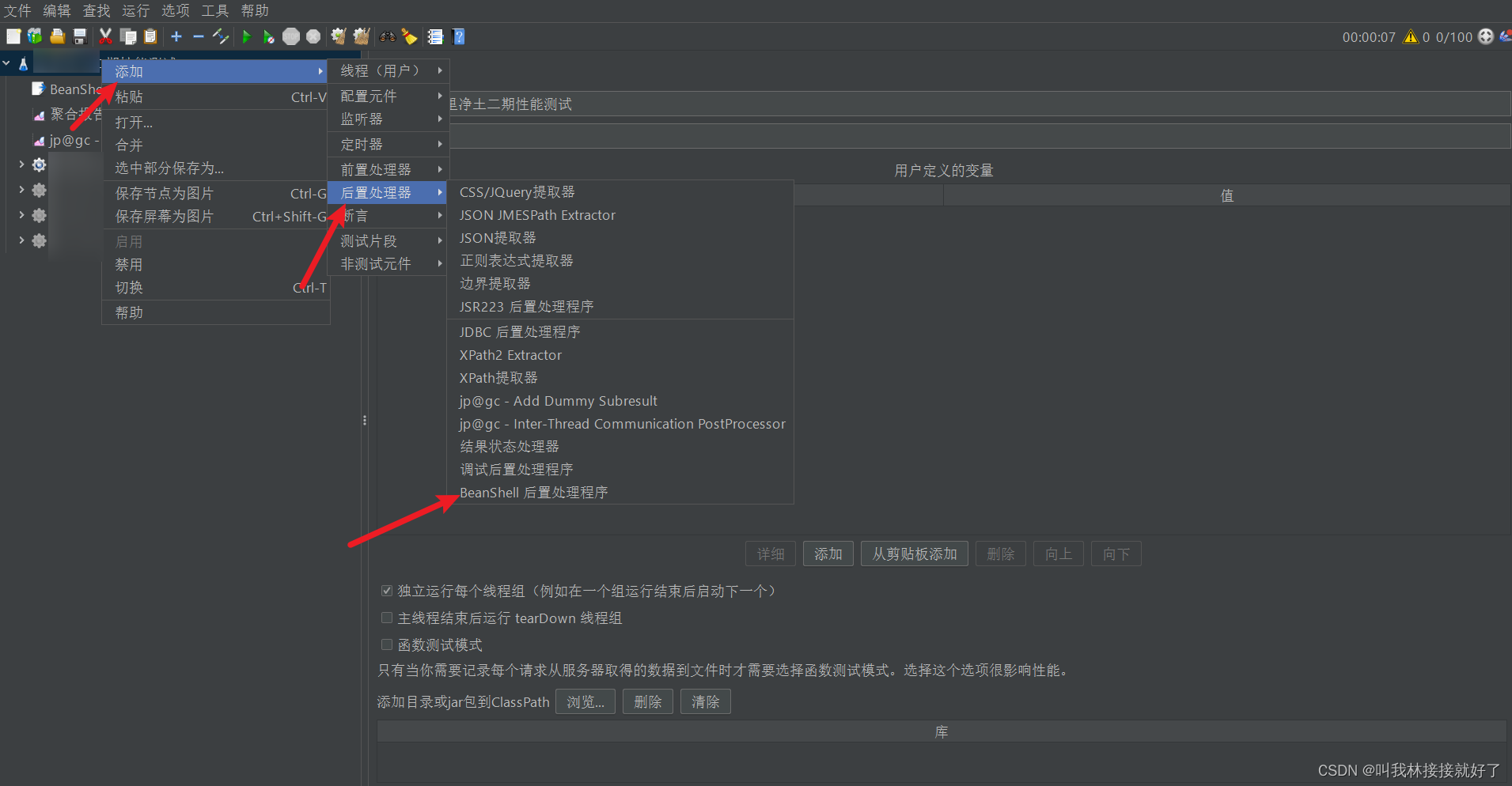Click the New test plan toolbar icon
This screenshot has width=1512, height=786.
point(13,36)
